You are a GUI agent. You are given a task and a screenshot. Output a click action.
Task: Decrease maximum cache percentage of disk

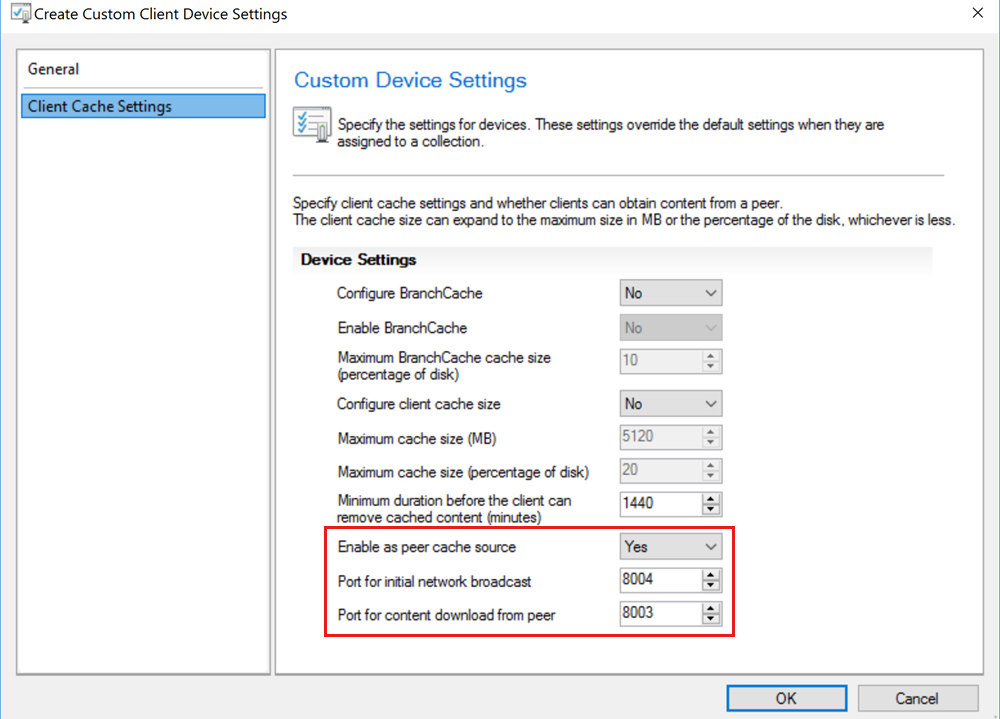tap(710, 476)
